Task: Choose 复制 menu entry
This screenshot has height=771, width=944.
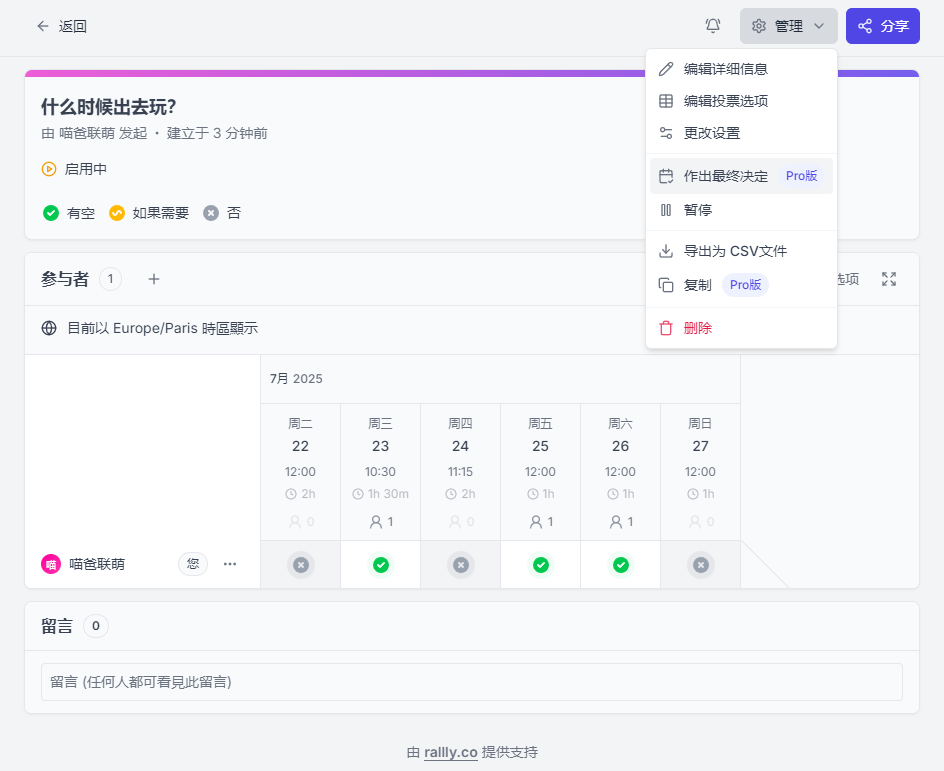Action: (x=741, y=285)
